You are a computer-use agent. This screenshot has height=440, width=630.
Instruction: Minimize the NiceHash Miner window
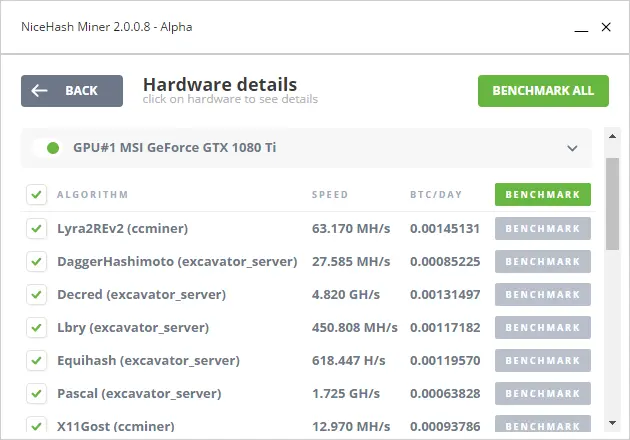[581, 30]
